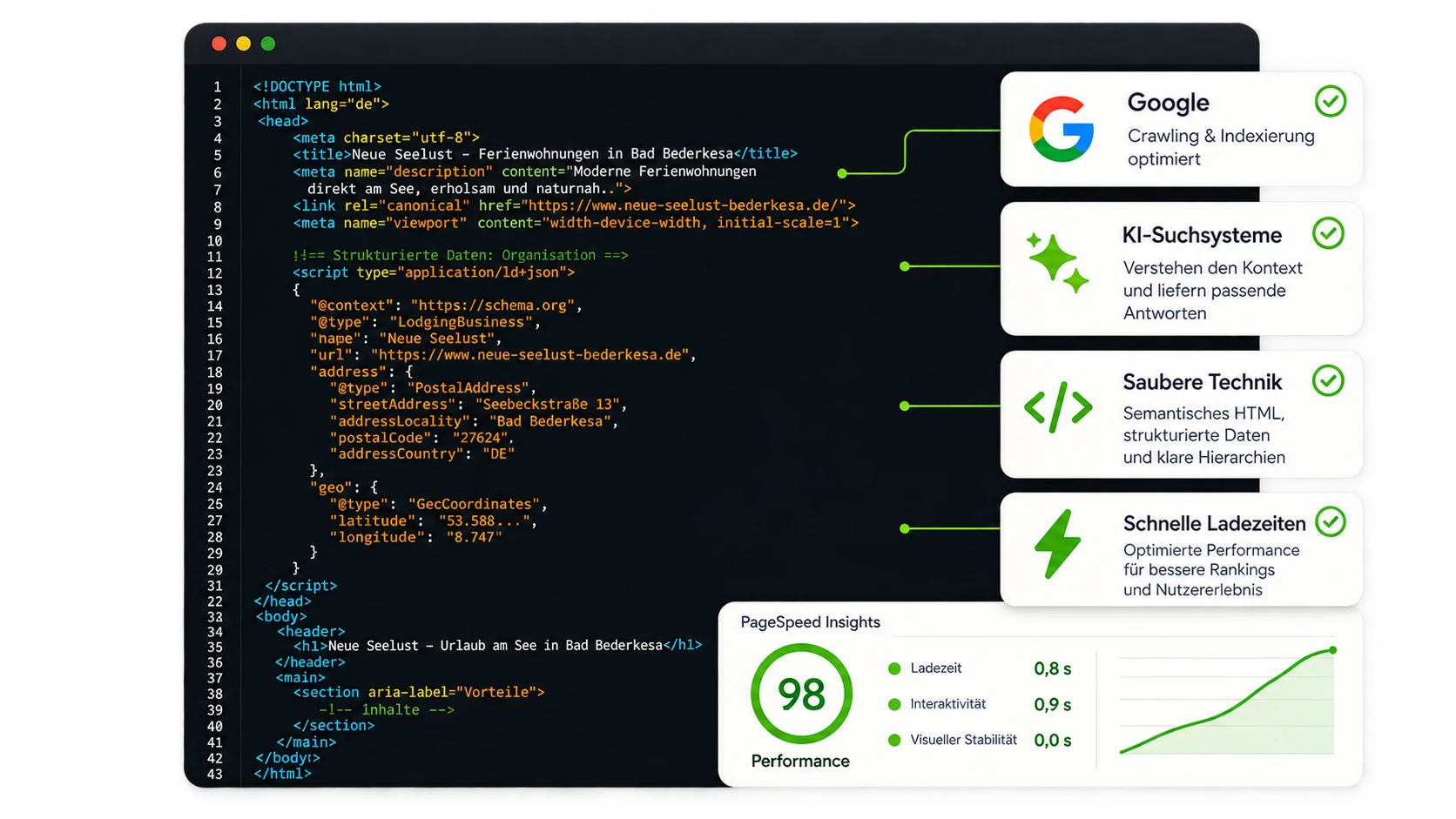The width and height of the screenshot is (1456, 819).
Task: Click the meta name="viewport" line
Action: (576, 223)
